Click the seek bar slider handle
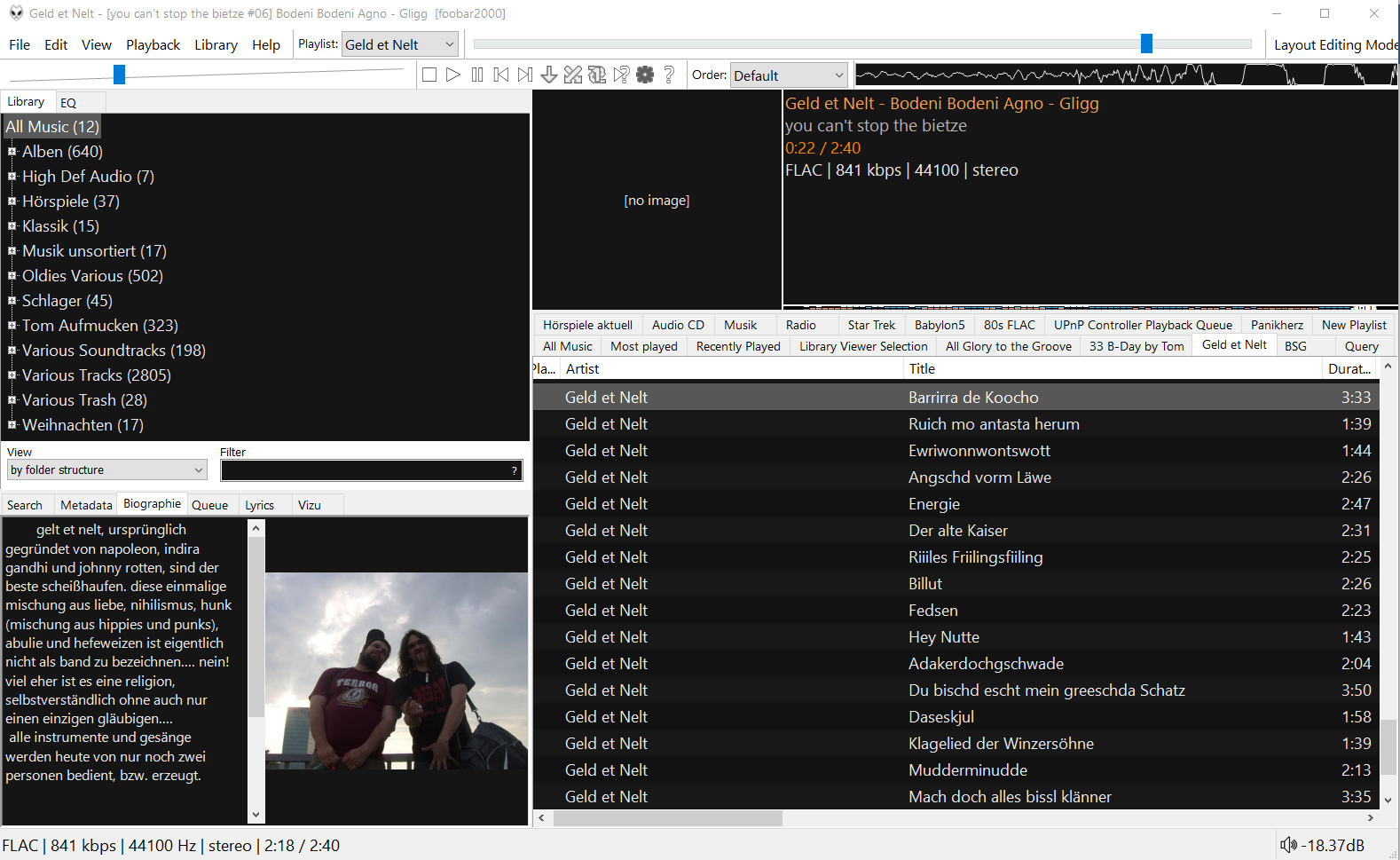Image resolution: width=1400 pixels, height=860 pixels. pyautogui.click(x=1146, y=43)
